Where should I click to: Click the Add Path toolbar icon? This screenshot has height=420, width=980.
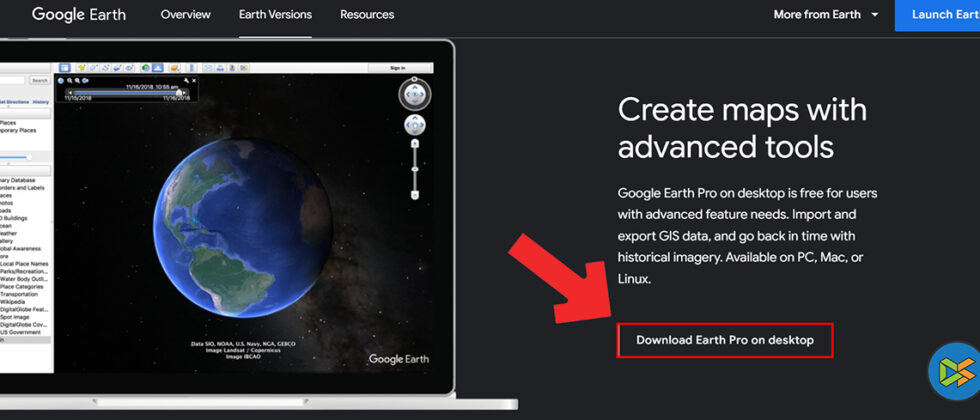pos(105,68)
